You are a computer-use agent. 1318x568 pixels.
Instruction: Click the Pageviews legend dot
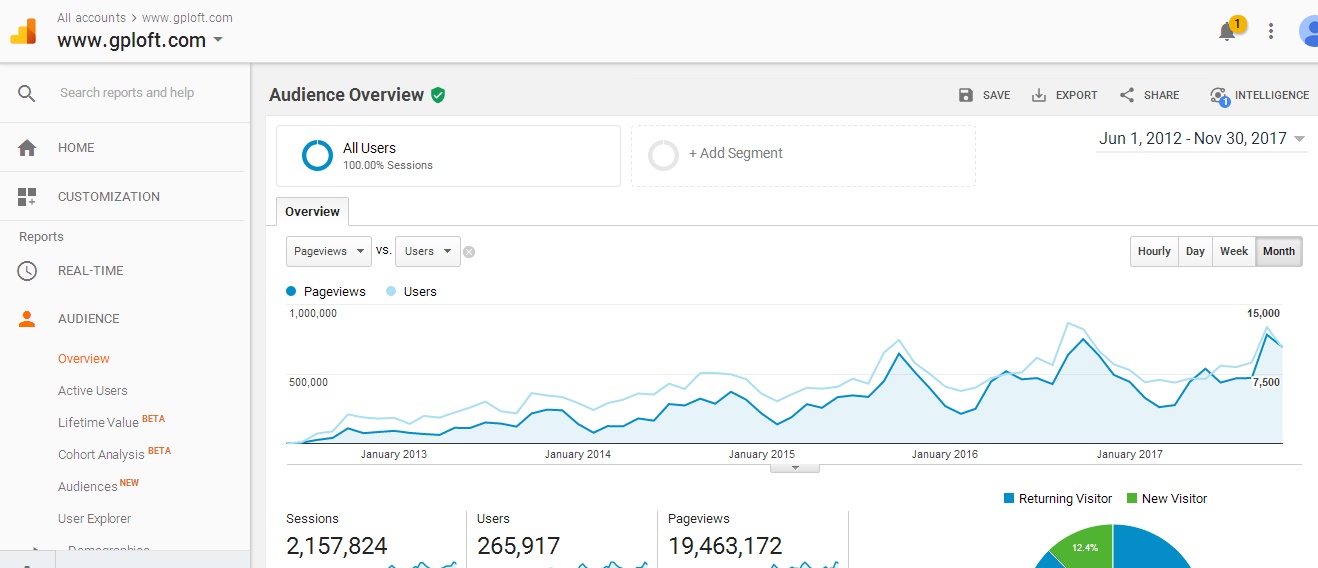[291, 292]
